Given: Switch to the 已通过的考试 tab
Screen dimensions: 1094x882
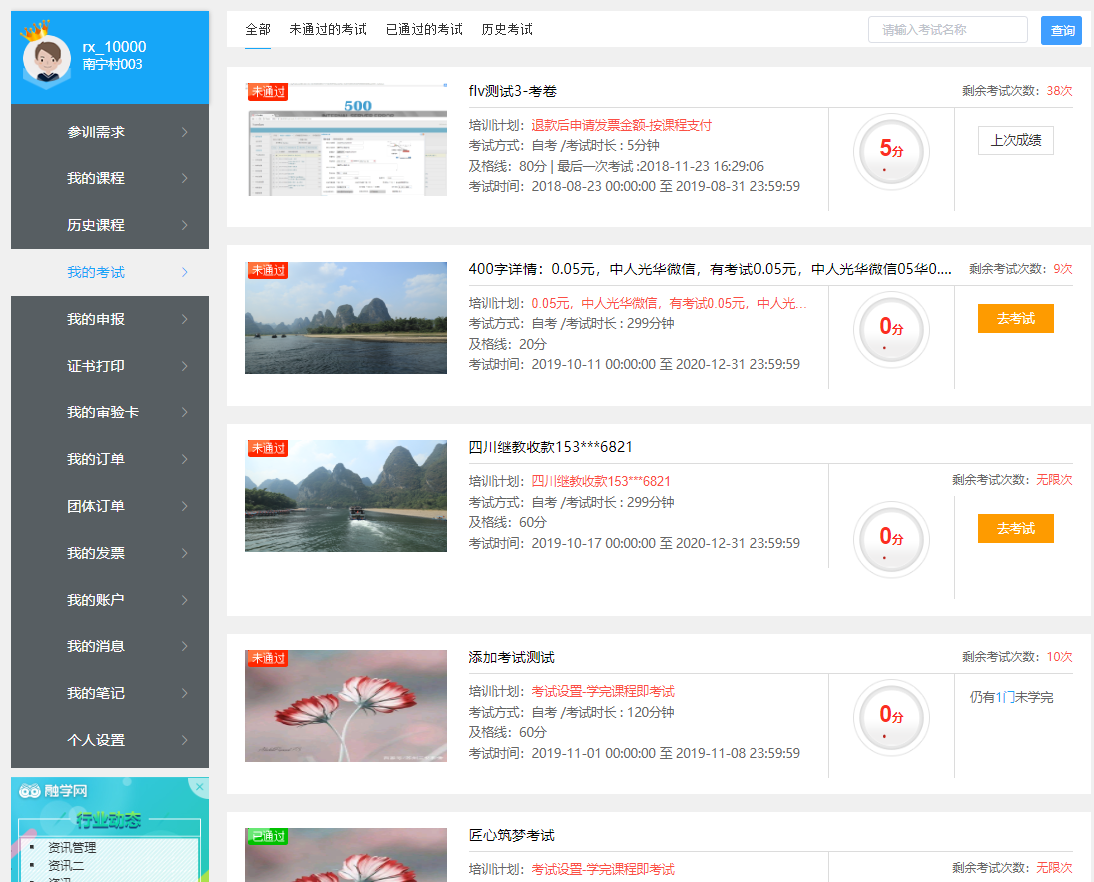Looking at the screenshot, I should pos(424,29).
